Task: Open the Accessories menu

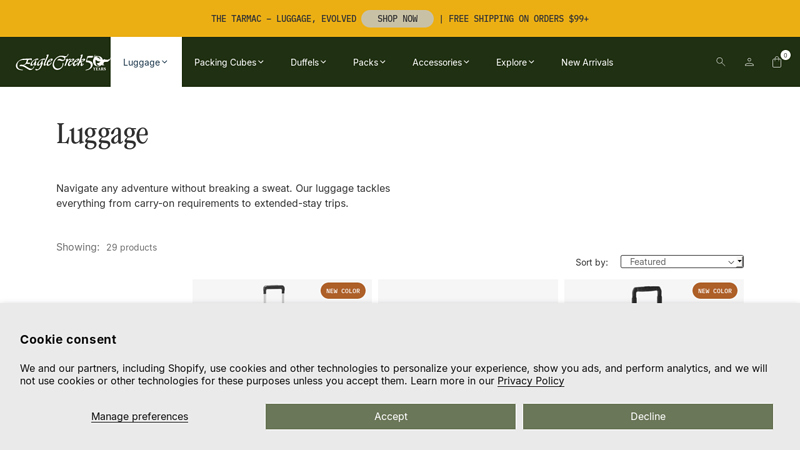Action: 440,62
